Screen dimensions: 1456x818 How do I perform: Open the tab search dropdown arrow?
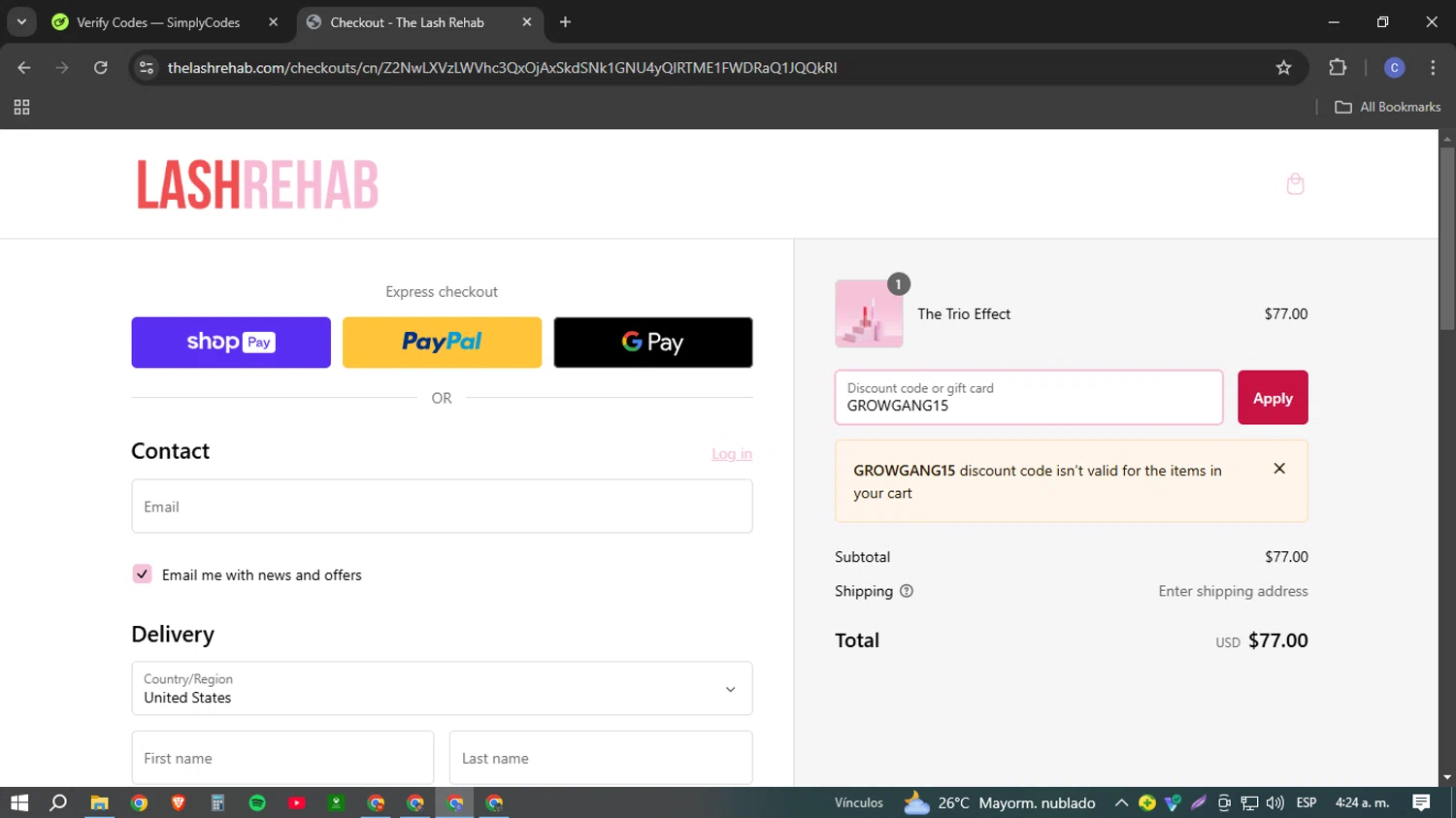point(21,21)
